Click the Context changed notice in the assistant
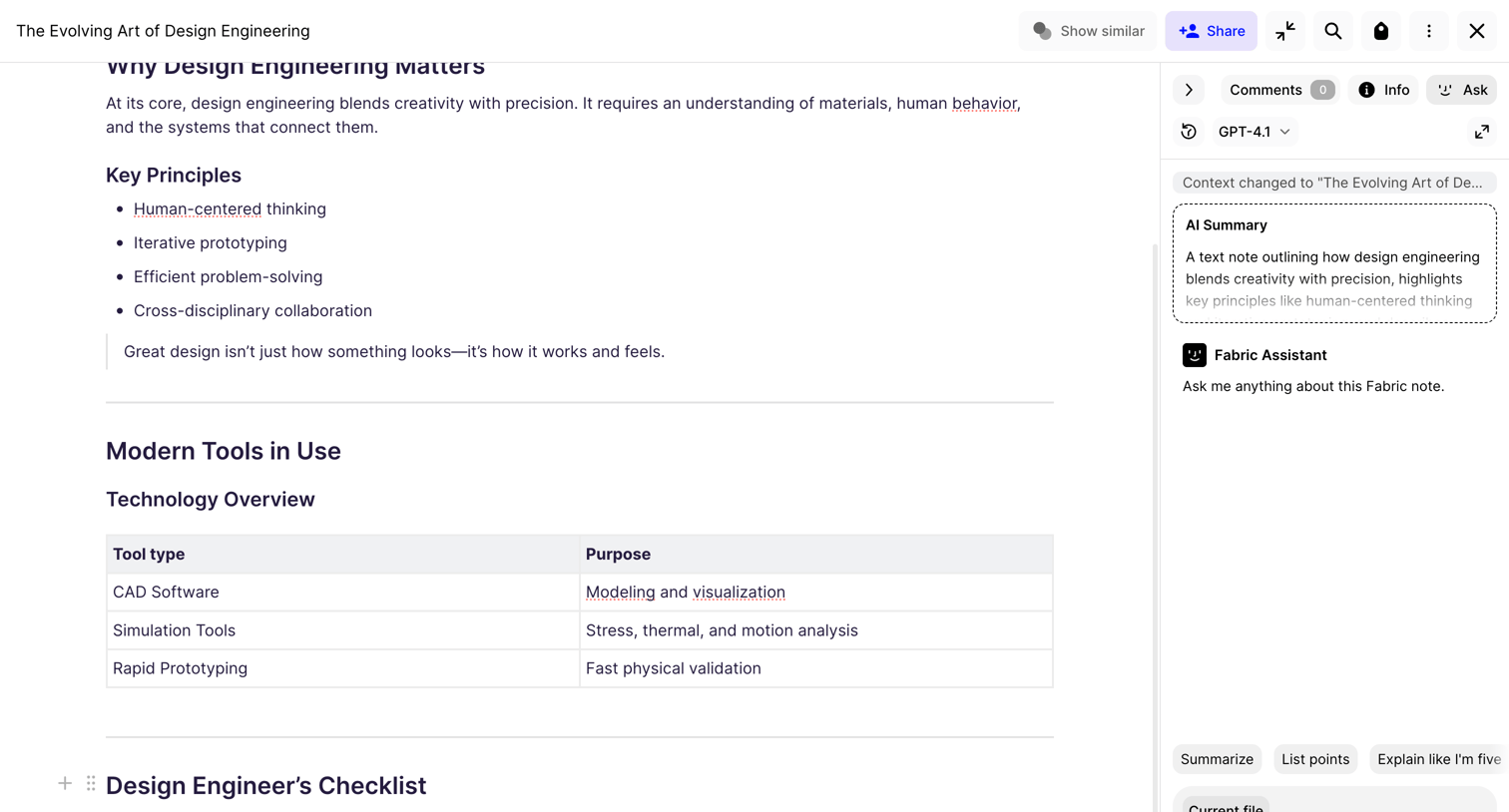1509x812 pixels. coord(1334,183)
